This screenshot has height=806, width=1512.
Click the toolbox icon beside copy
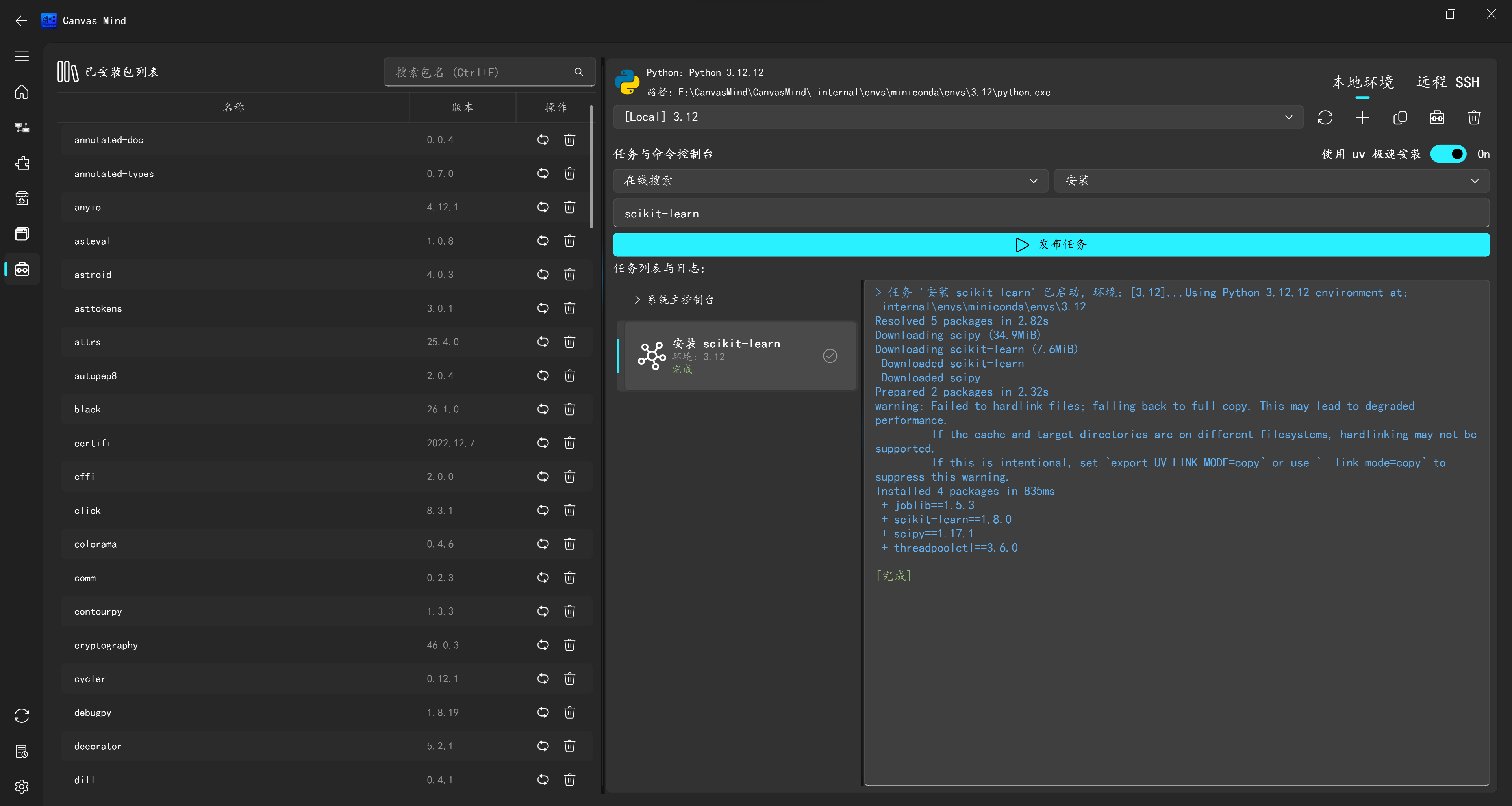click(x=1437, y=117)
